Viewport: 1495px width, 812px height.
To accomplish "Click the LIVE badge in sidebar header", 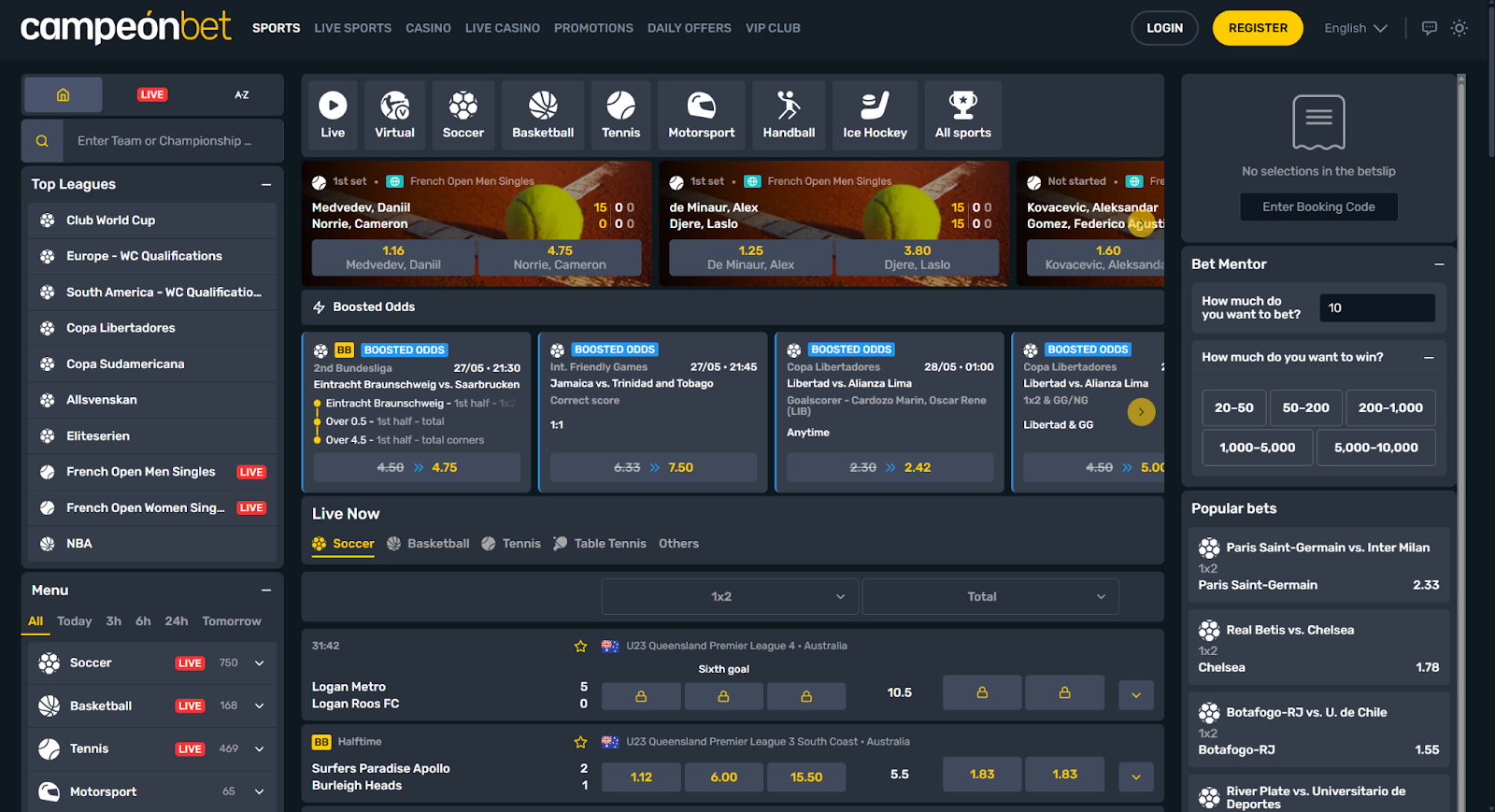I will [152, 94].
